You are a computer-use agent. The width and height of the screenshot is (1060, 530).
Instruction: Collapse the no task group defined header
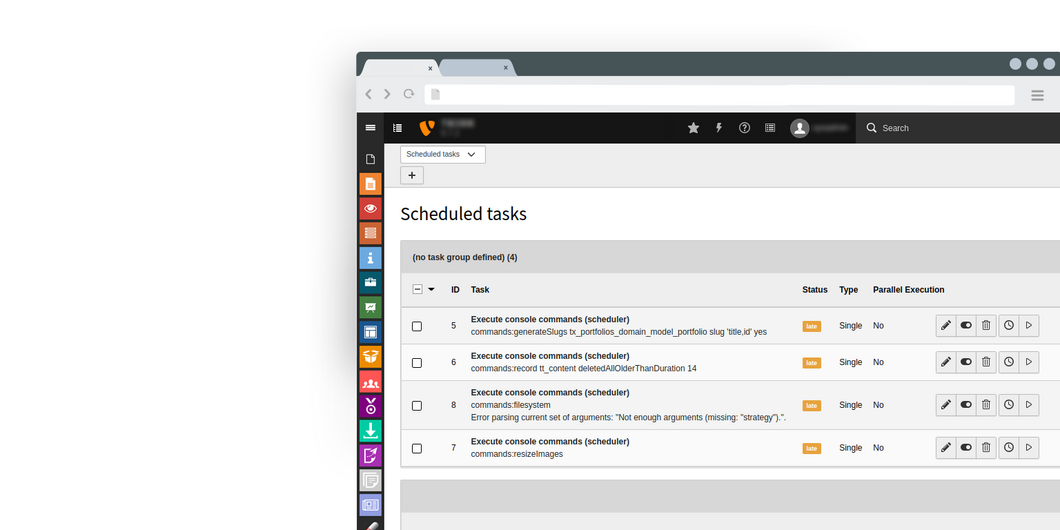point(730,257)
